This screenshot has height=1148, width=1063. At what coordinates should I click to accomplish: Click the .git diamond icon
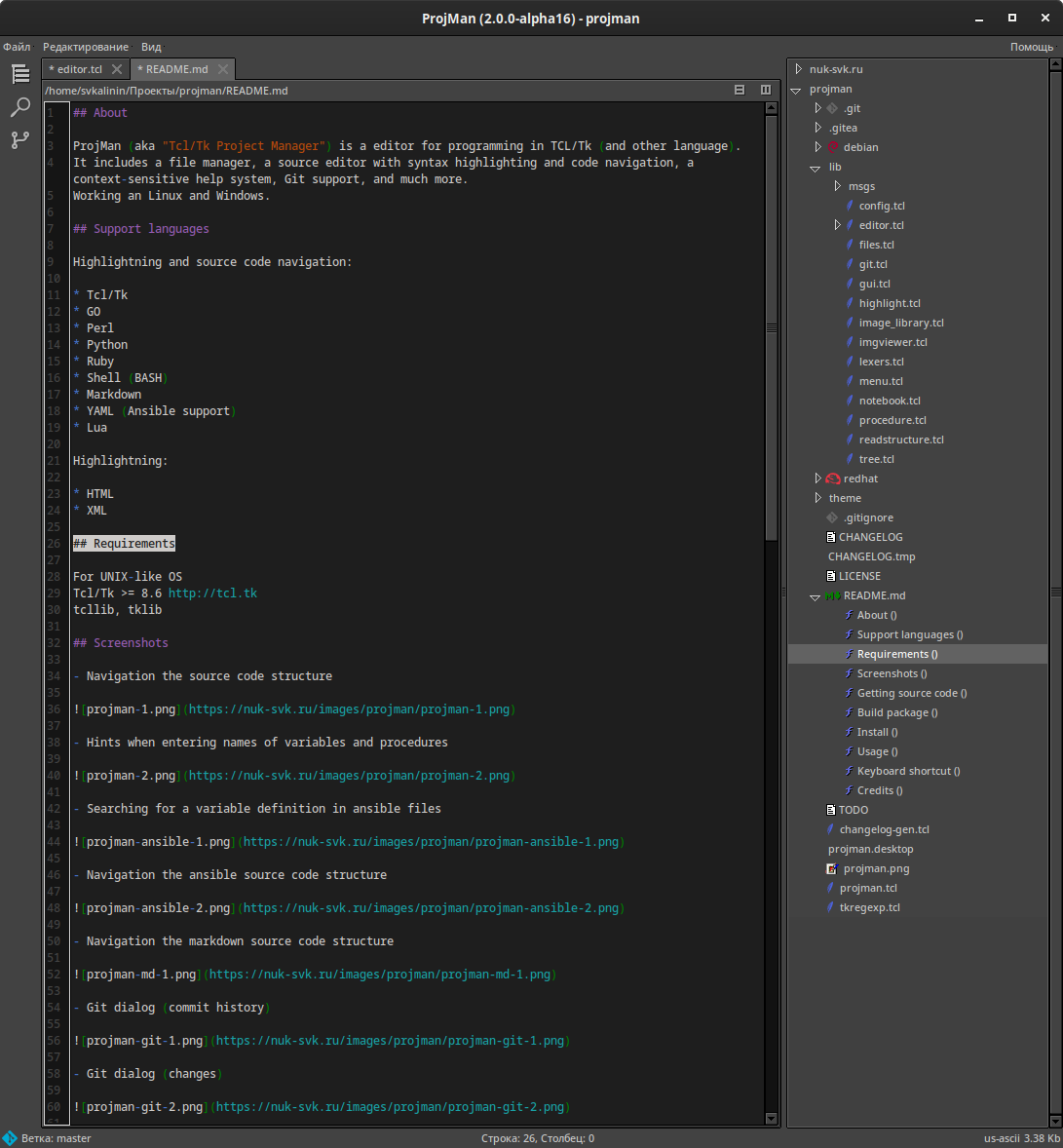tap(832, 107)
